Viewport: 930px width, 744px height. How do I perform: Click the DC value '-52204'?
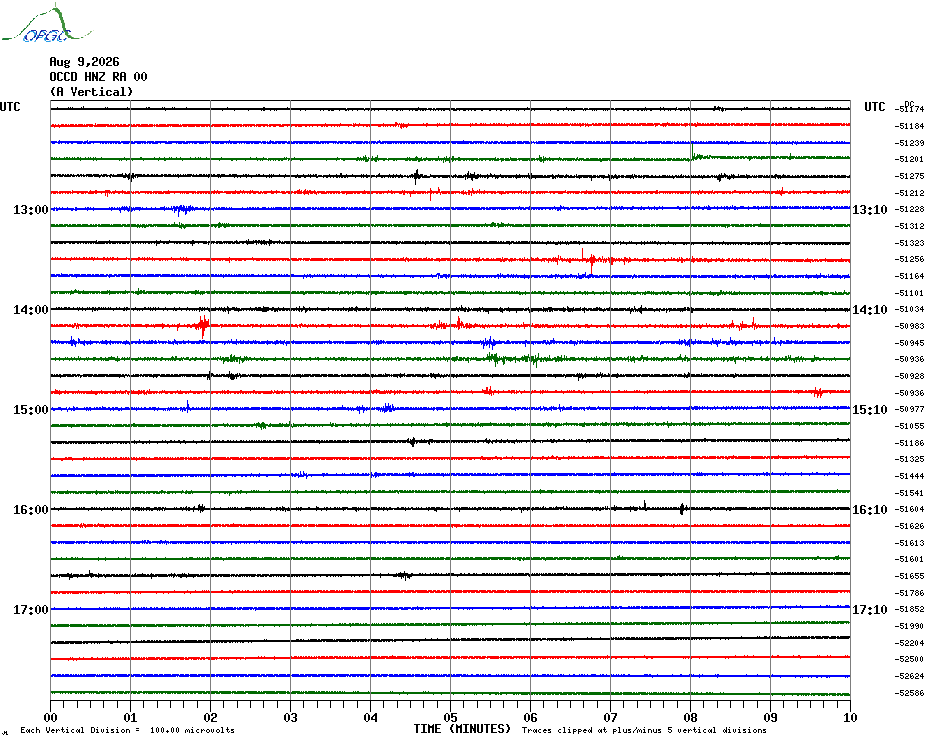pyautogui.click(x=910, y=643)
